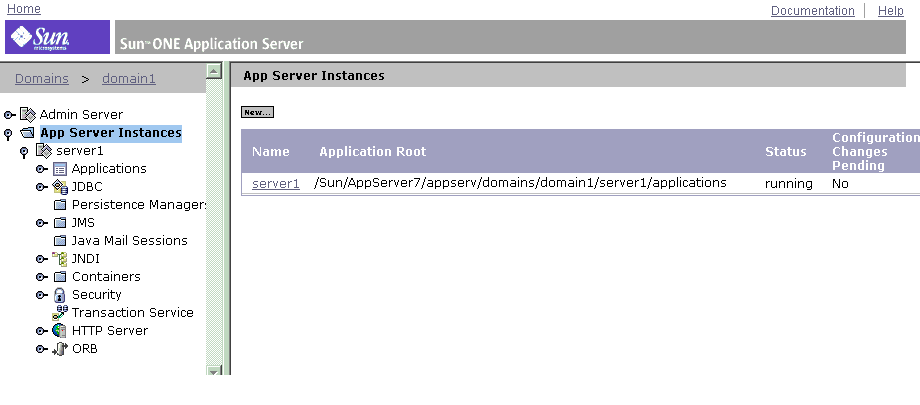Select App Server Instances tree item
Screen dimensions: 920x405
click(111, 133)
